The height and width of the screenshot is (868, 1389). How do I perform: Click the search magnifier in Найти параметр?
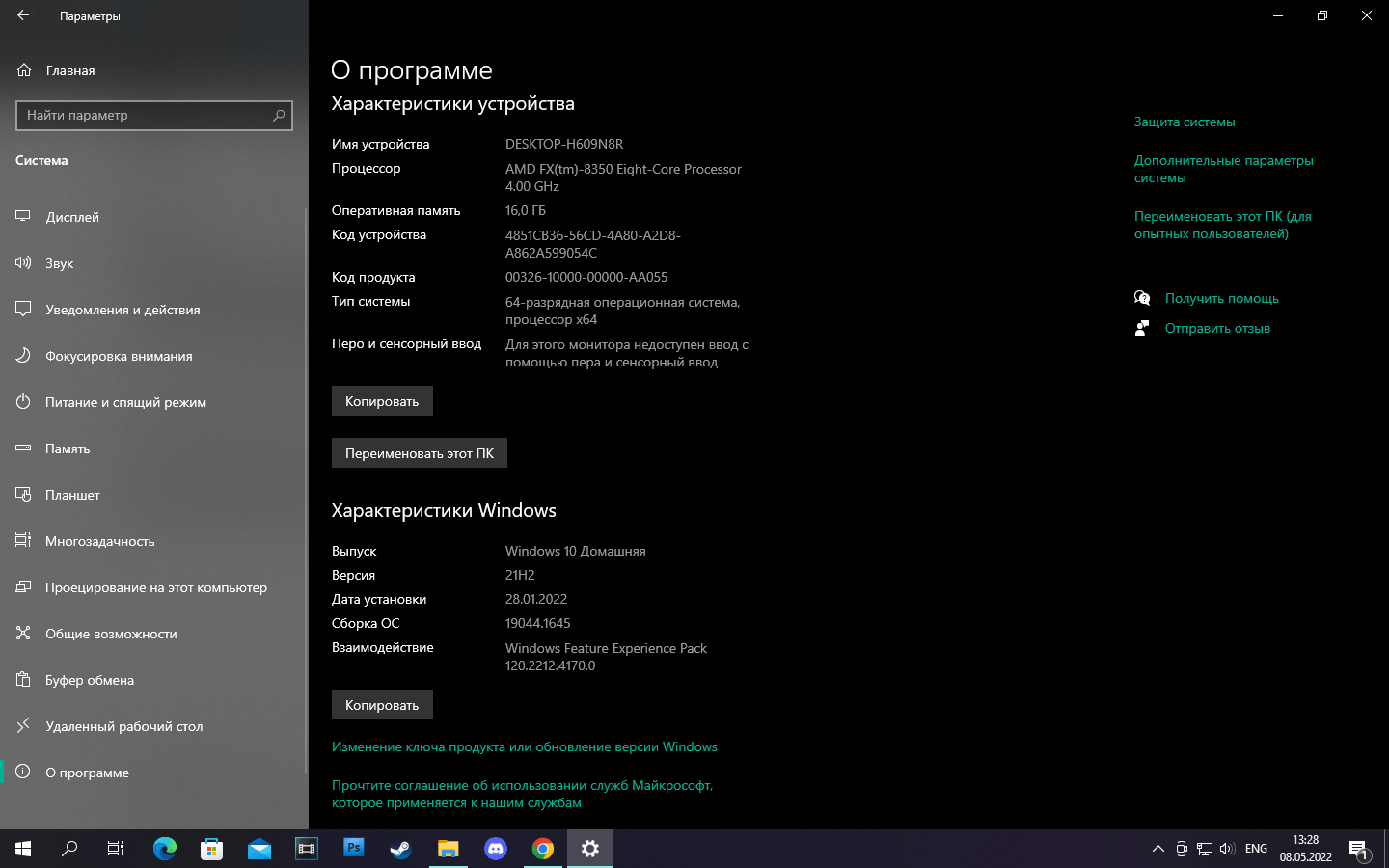[x=279, y=115]
